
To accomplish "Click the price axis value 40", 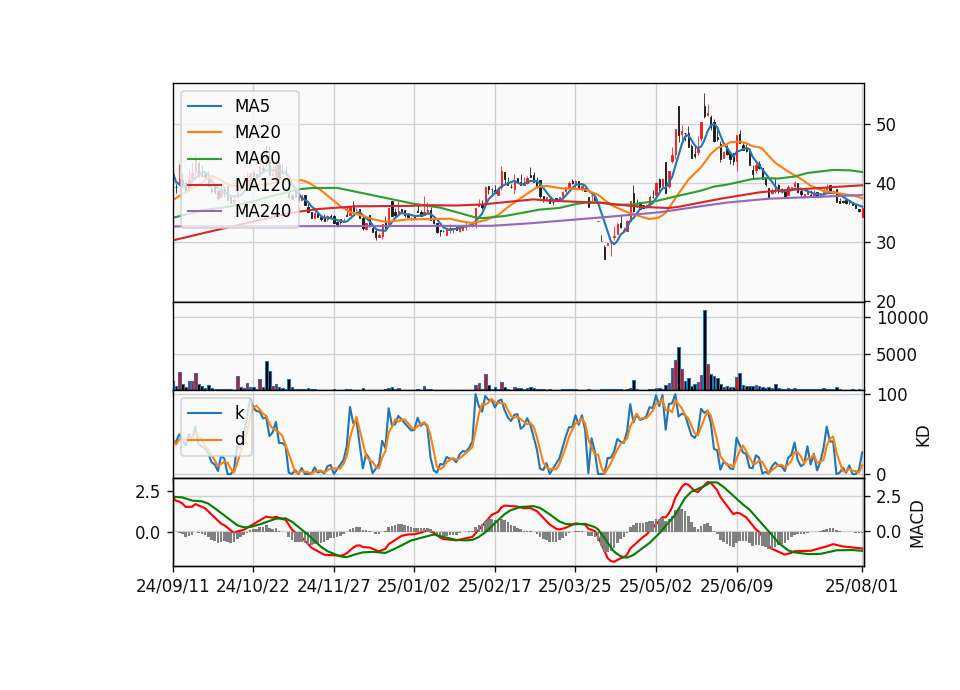I will click(x=886, y=184).
